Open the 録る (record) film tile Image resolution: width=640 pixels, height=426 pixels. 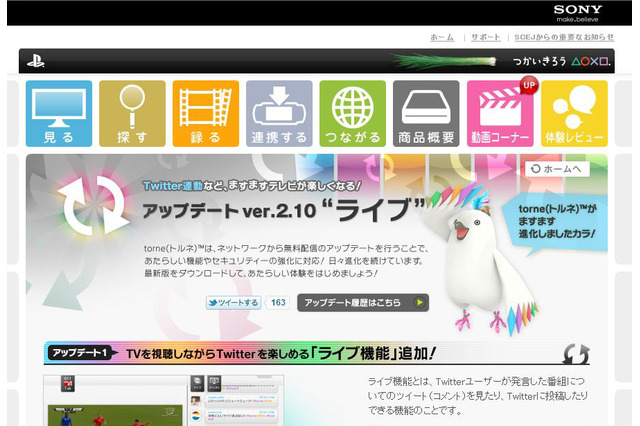point(206,113)
